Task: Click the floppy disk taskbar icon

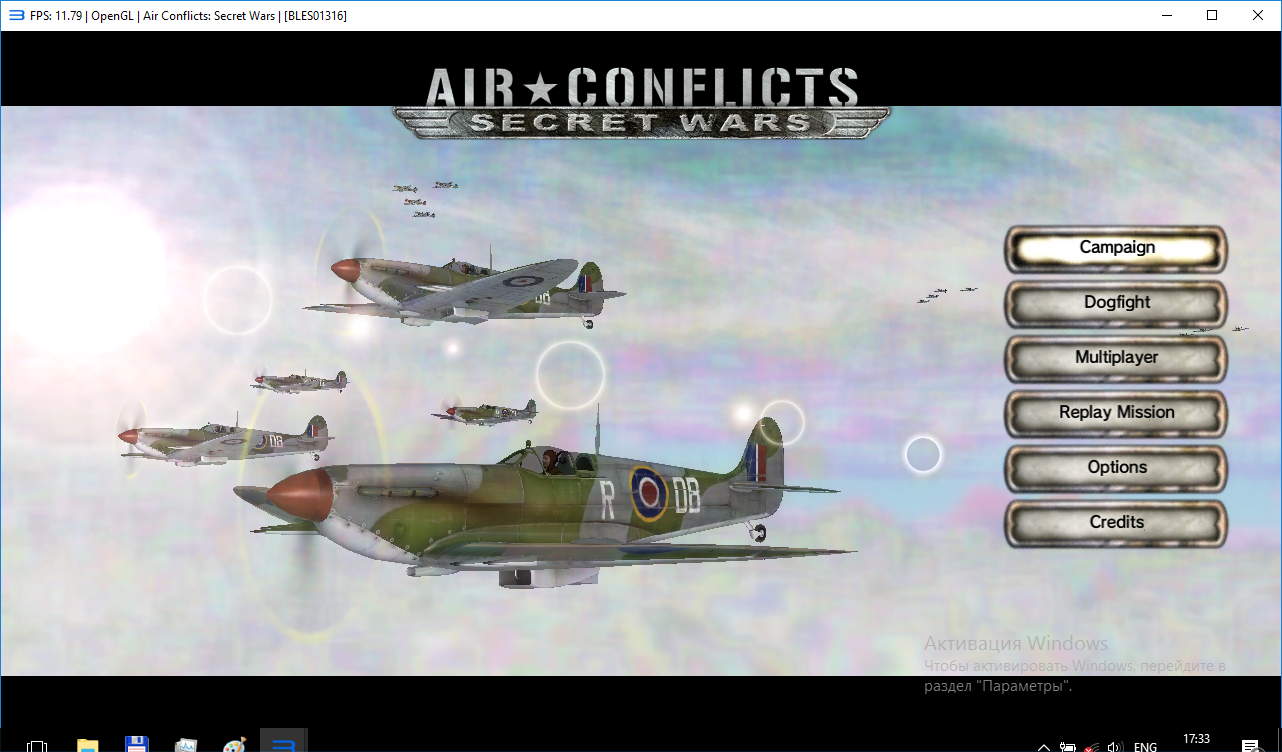Action: 137,745
